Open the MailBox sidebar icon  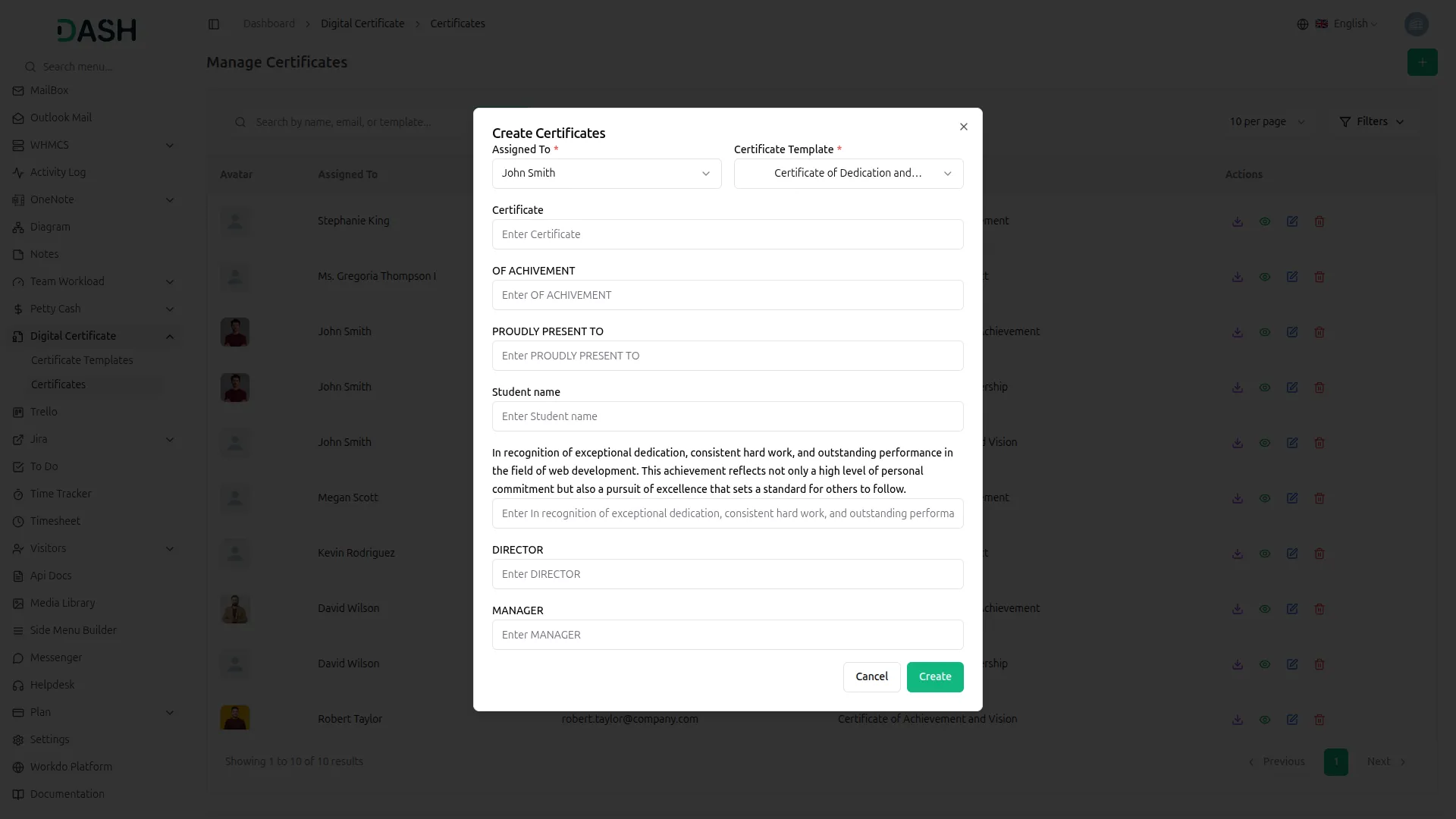point(18,90)
